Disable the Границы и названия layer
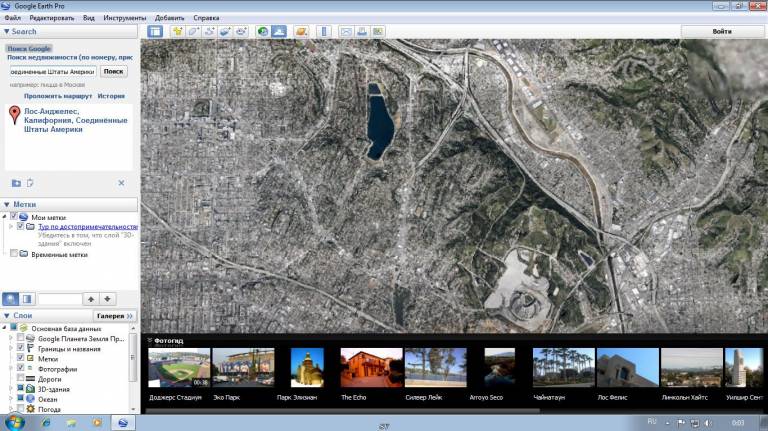Screen dimensions: 768x431 tap(20, 348)
